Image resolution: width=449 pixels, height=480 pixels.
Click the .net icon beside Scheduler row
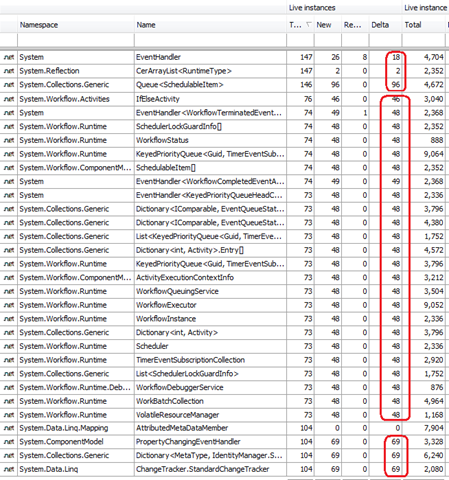9,346
